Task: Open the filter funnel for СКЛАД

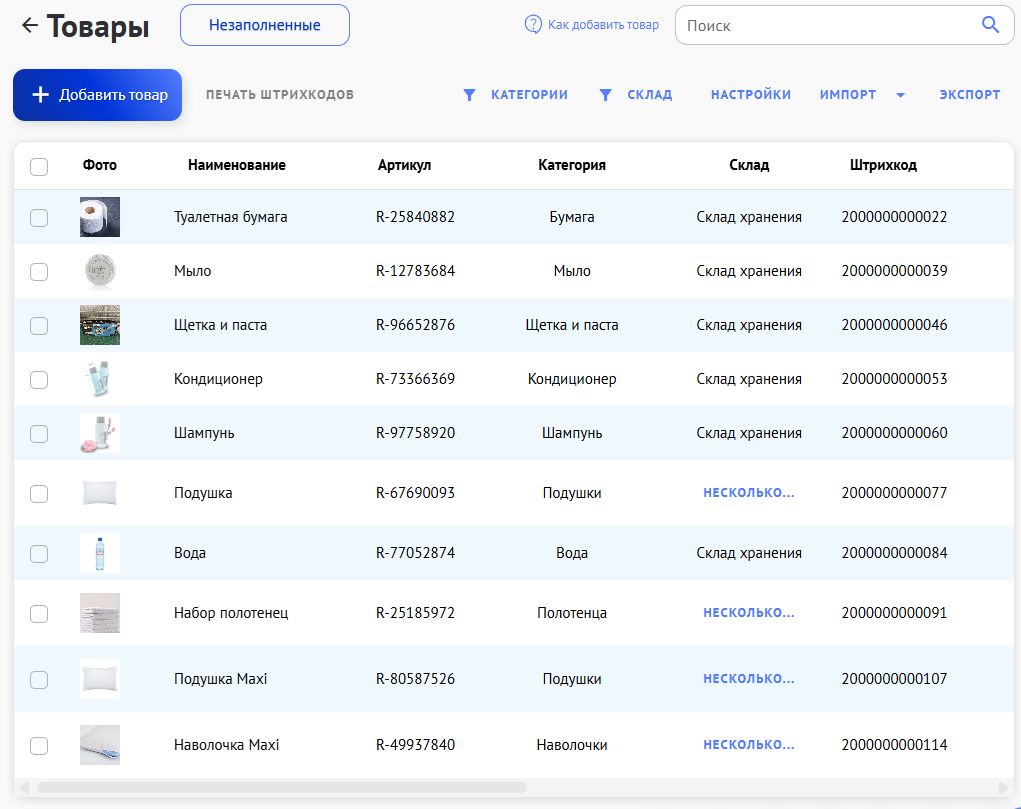Action: (604, 94)
